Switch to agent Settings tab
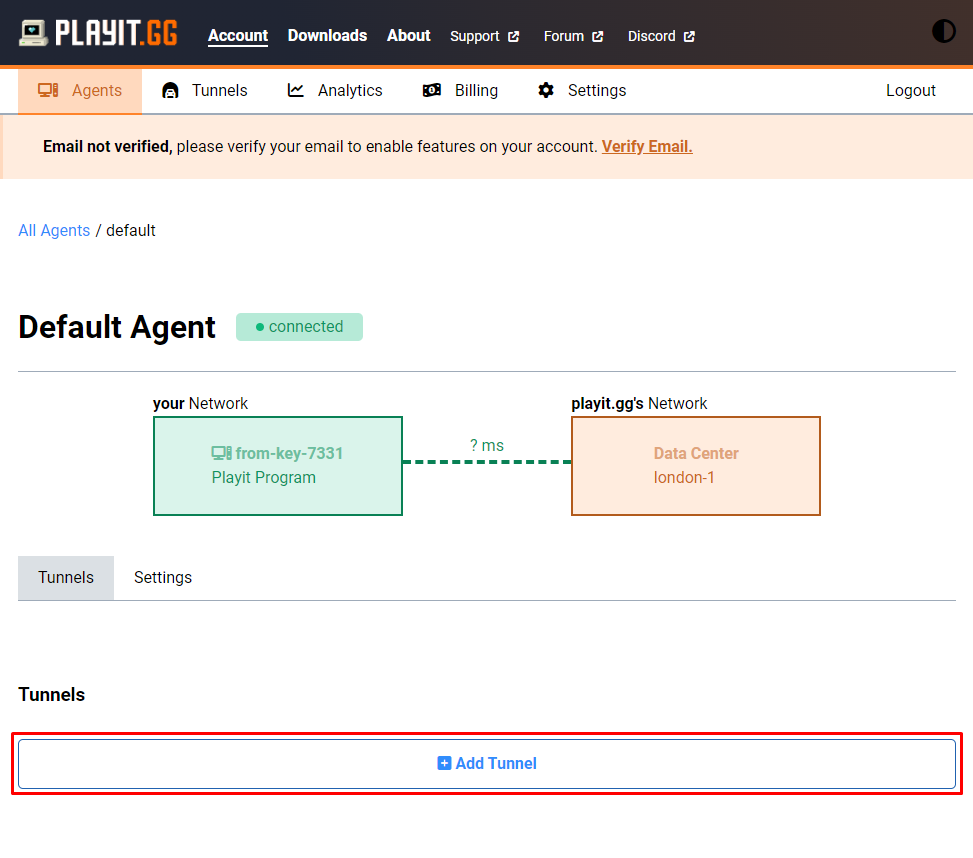 [163, 577]
